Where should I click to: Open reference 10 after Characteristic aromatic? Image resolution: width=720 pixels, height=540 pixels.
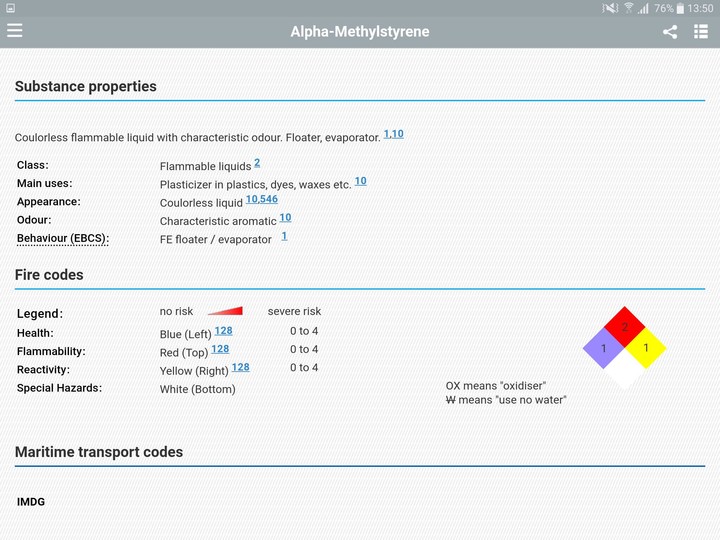click(x=285, y=217)
